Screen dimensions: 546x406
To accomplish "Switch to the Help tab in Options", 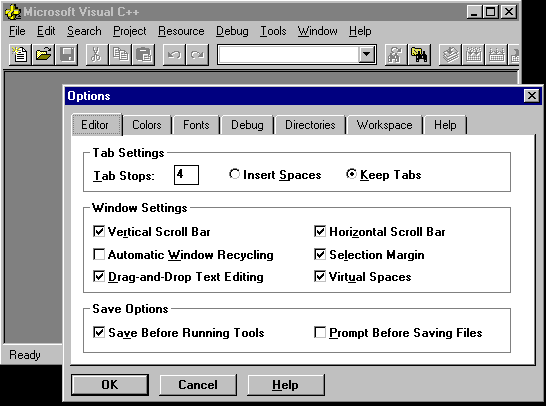I will (445, 125).
